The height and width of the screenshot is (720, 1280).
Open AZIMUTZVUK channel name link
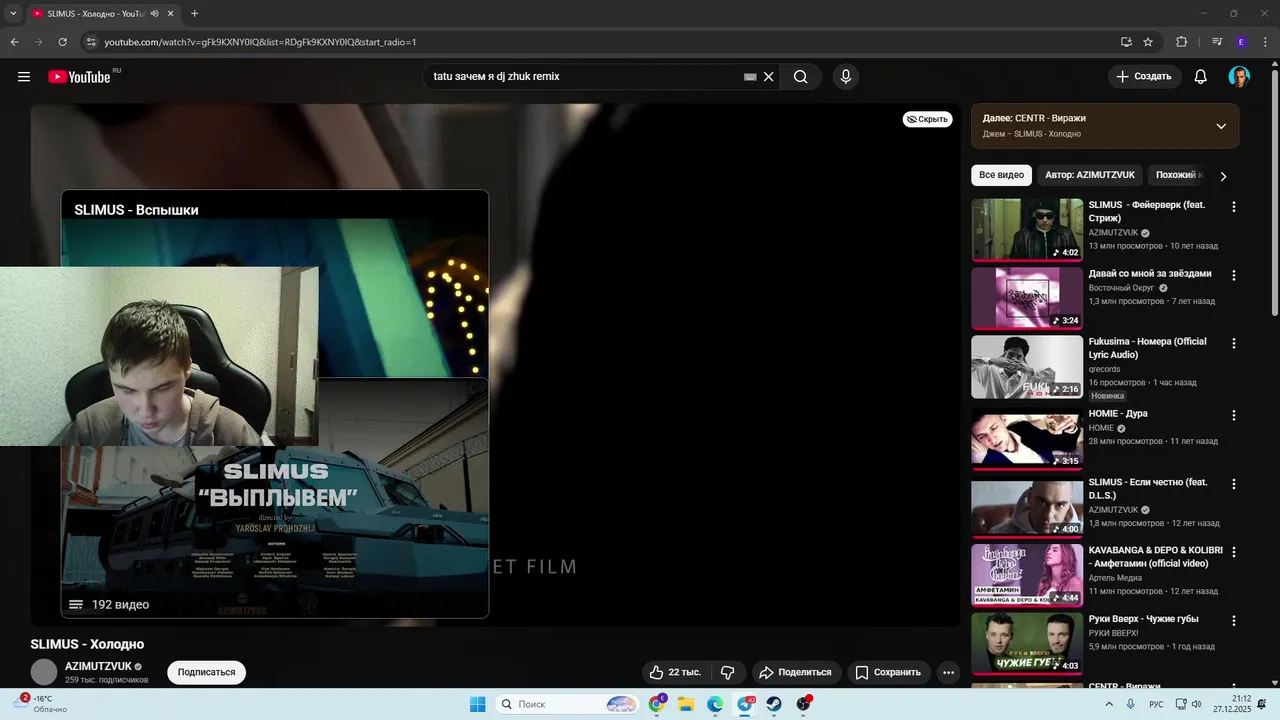pyautogui.click(x=98, y=666)
